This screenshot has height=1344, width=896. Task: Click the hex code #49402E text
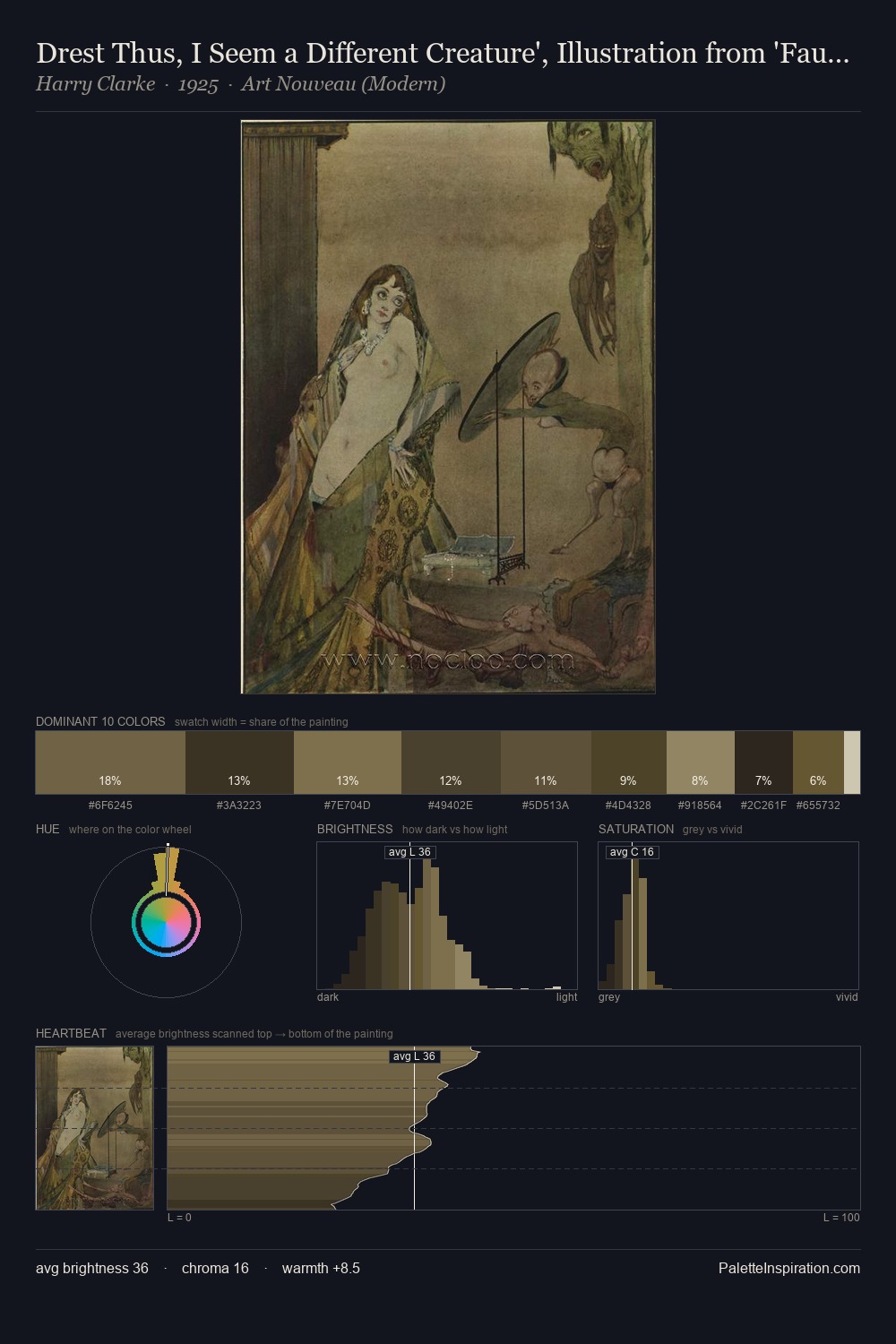pos(451,806)
